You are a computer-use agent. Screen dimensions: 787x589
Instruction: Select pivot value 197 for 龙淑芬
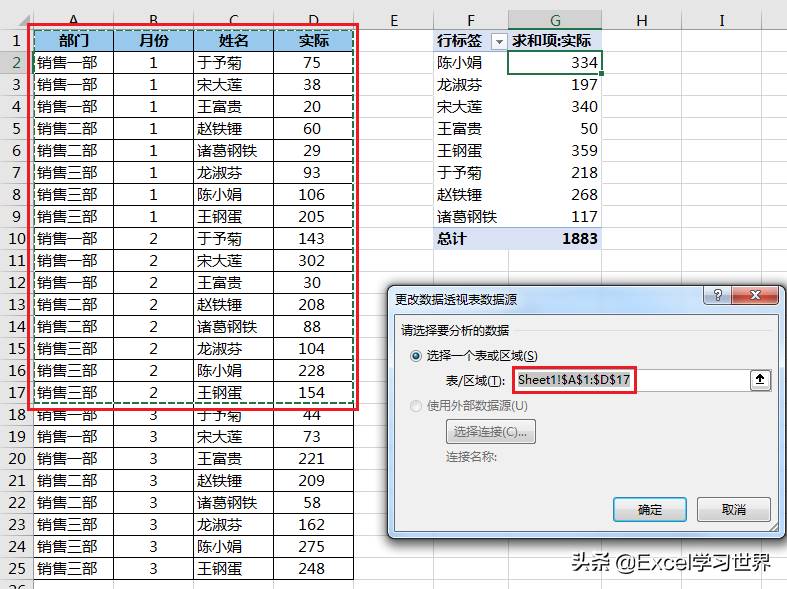click(x=555, y=85)
